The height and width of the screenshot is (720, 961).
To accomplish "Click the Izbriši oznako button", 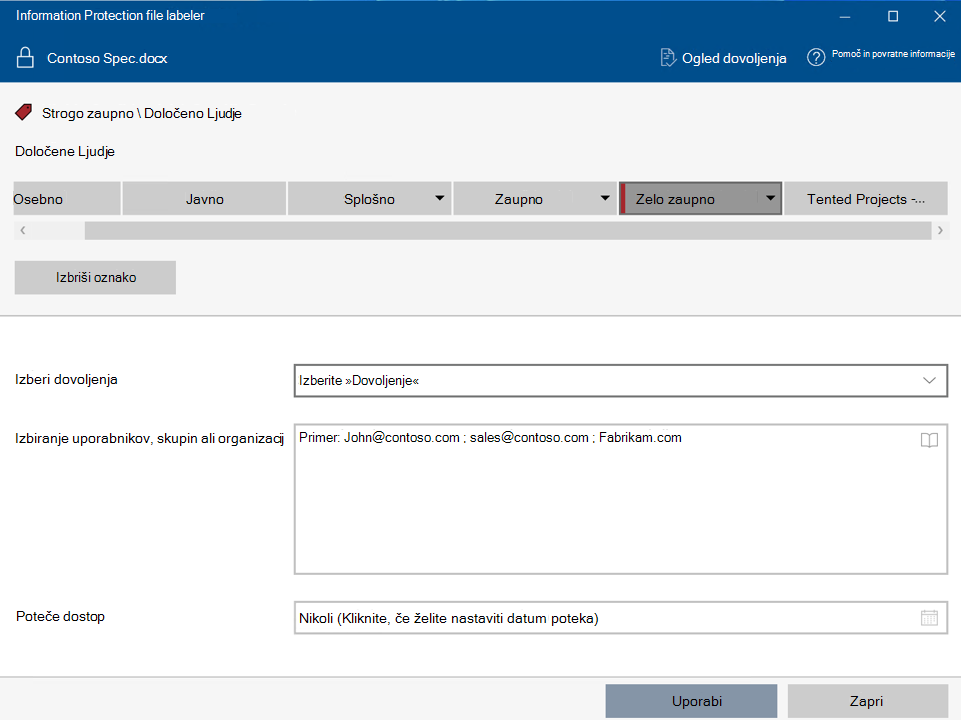I will (x=95, y=278).
